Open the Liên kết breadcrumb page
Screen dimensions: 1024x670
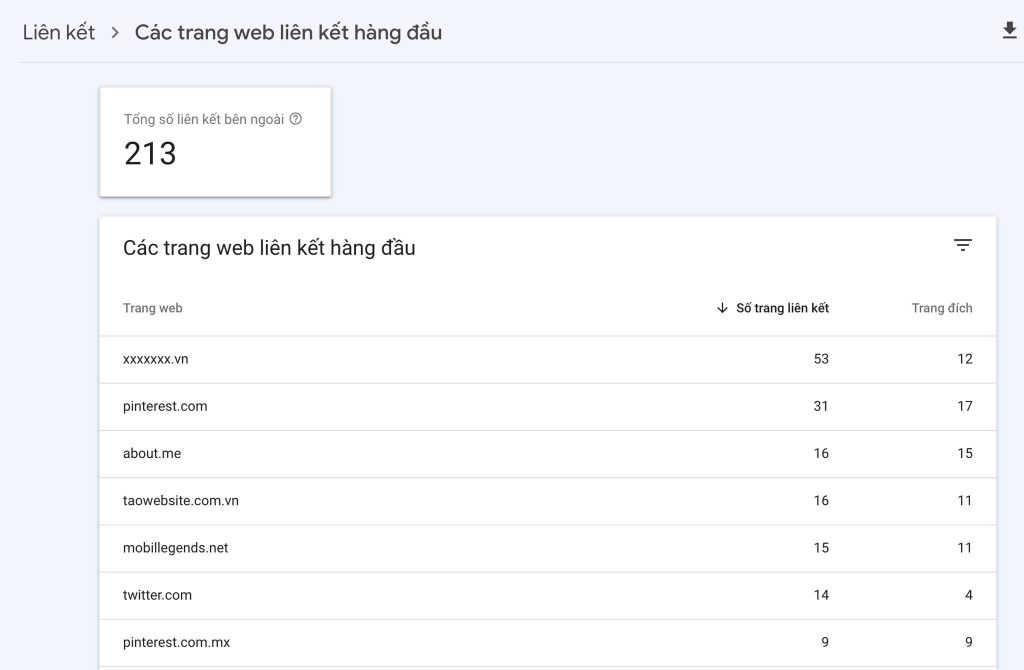(58, 32)
